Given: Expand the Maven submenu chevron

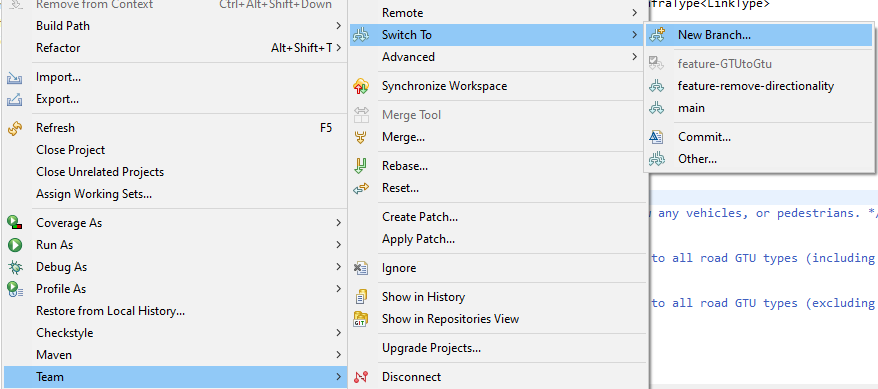Looking at the screenshot, I should coord(339,355).
